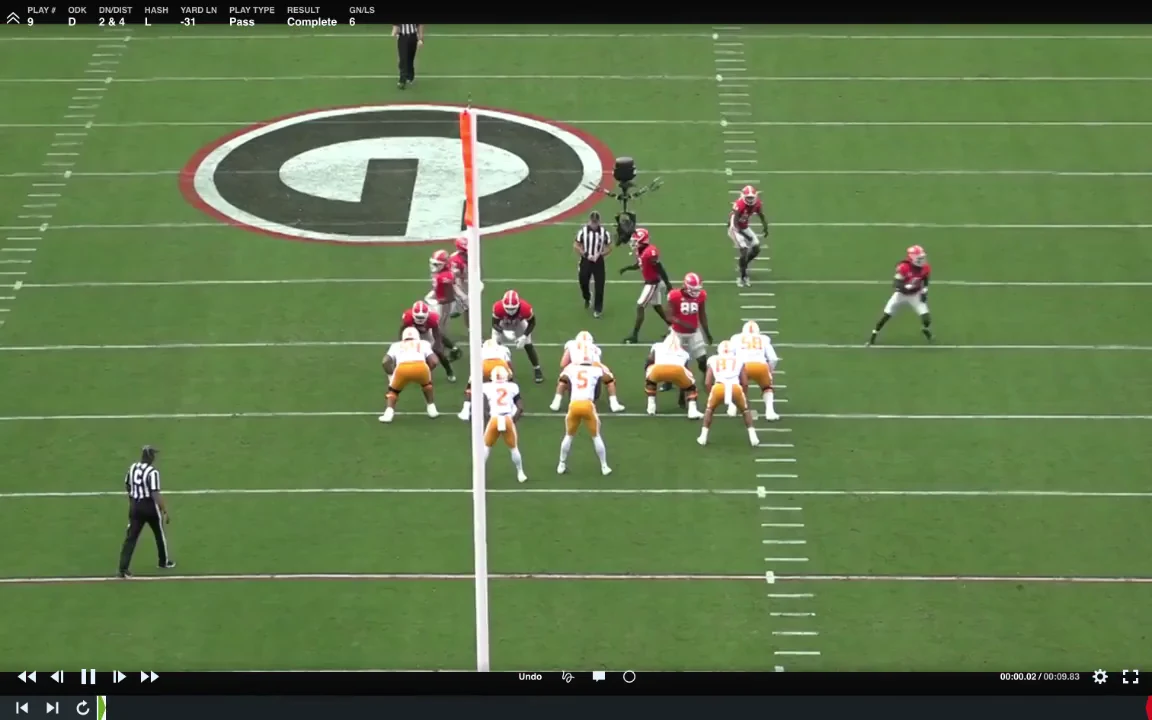Image resolution: width=1152 pixels, height=720 pixels.
Task: Skip to the next clip
Action: pos(52,708)
